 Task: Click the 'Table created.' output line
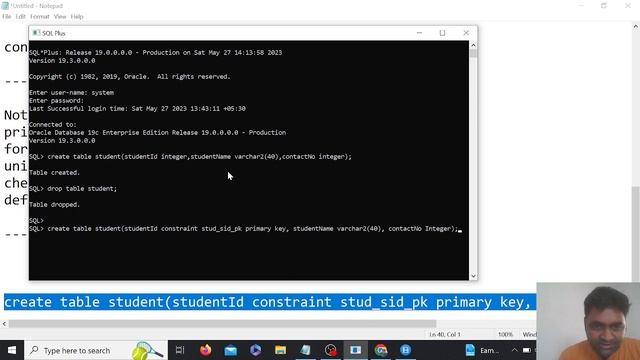tap(54, 173)
